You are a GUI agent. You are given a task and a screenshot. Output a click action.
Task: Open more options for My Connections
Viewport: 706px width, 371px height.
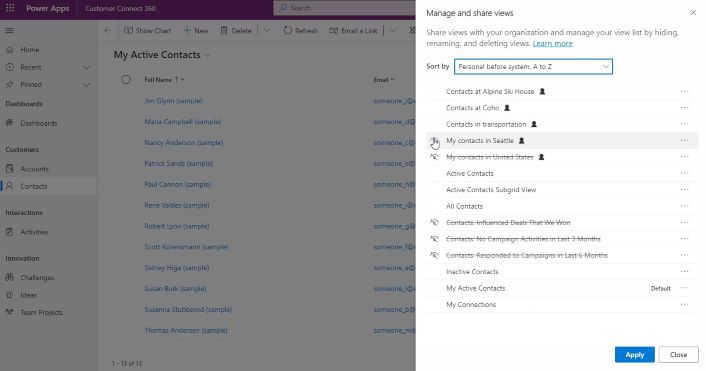click(x=684, y=304)
